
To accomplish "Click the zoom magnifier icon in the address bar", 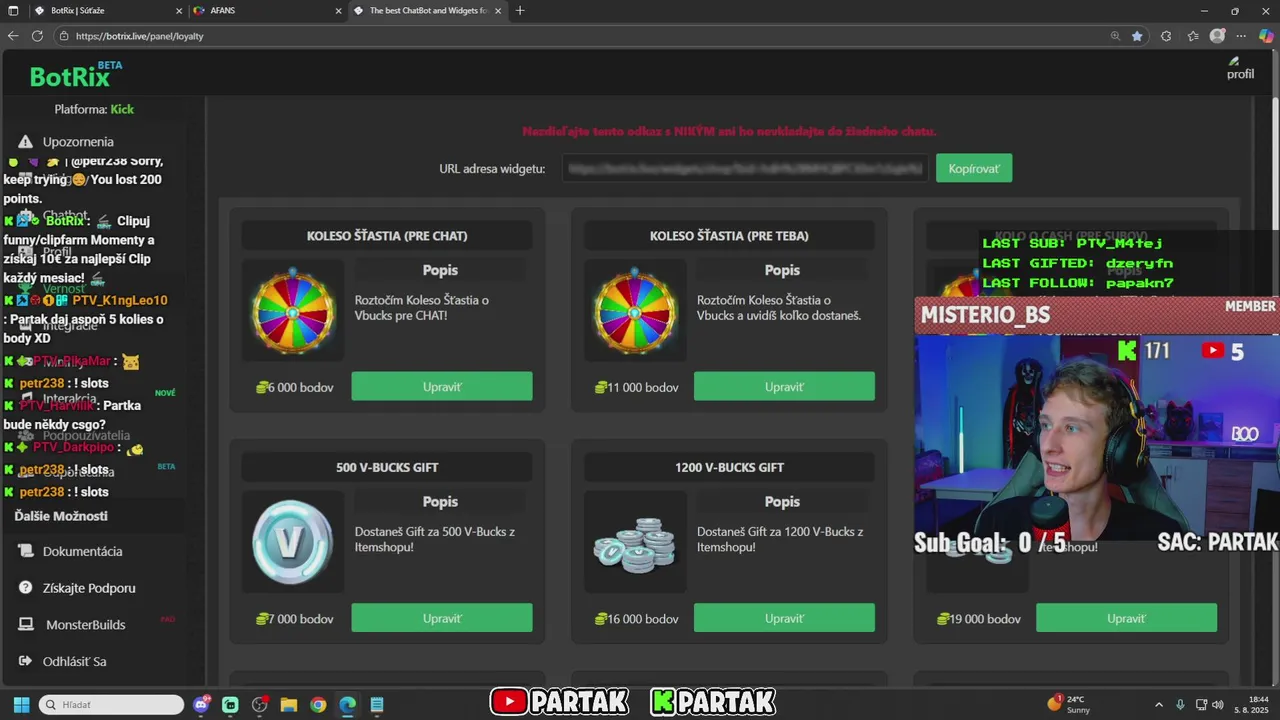I will coord(1115,36).
